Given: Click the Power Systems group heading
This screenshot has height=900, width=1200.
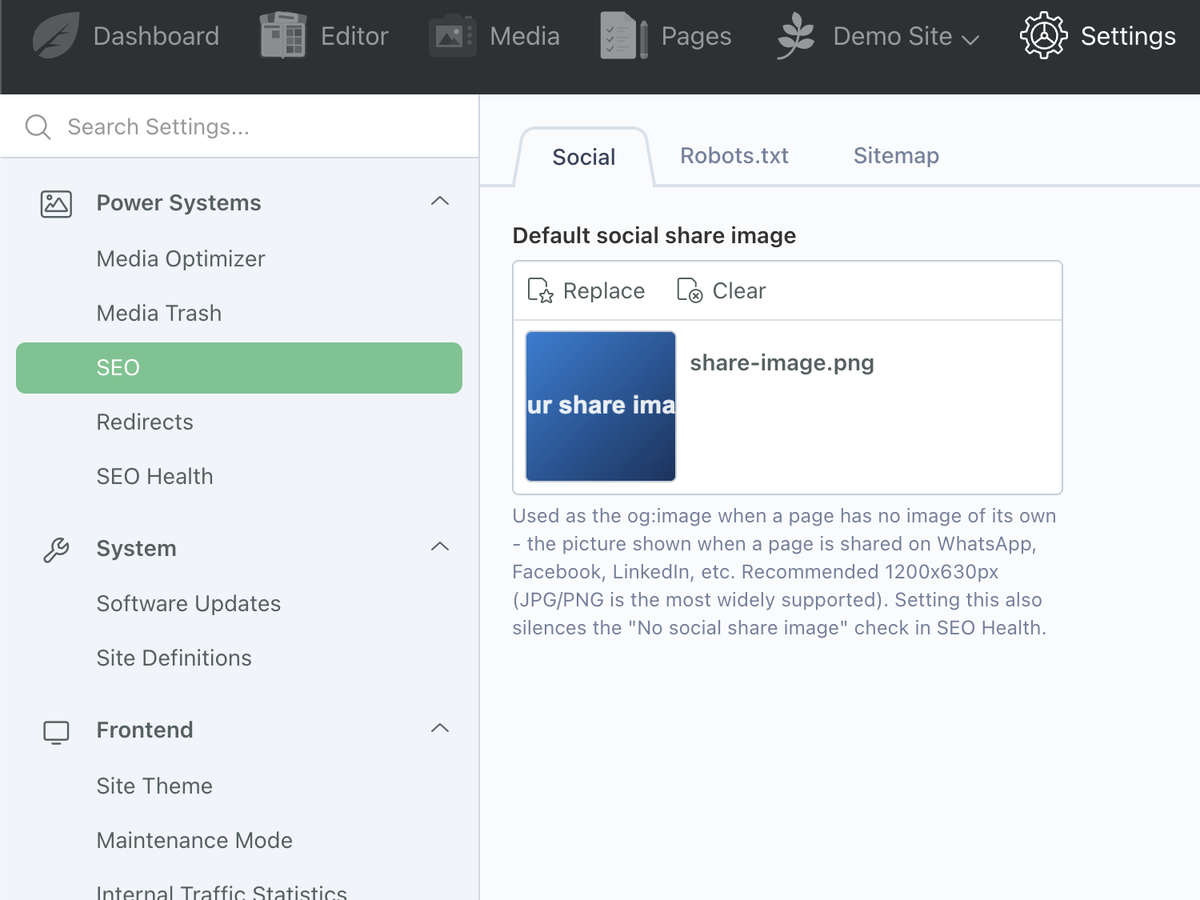Looking at the screenshot, I should (x=179, y=203).
